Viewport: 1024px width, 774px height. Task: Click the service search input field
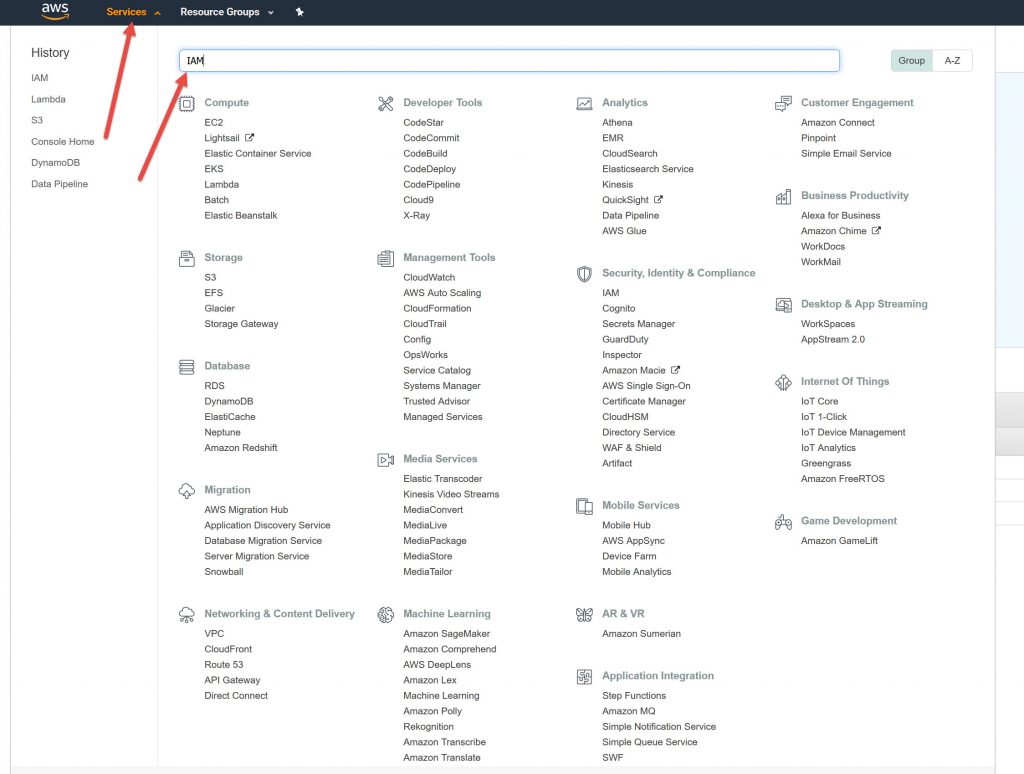coord(508,61)
